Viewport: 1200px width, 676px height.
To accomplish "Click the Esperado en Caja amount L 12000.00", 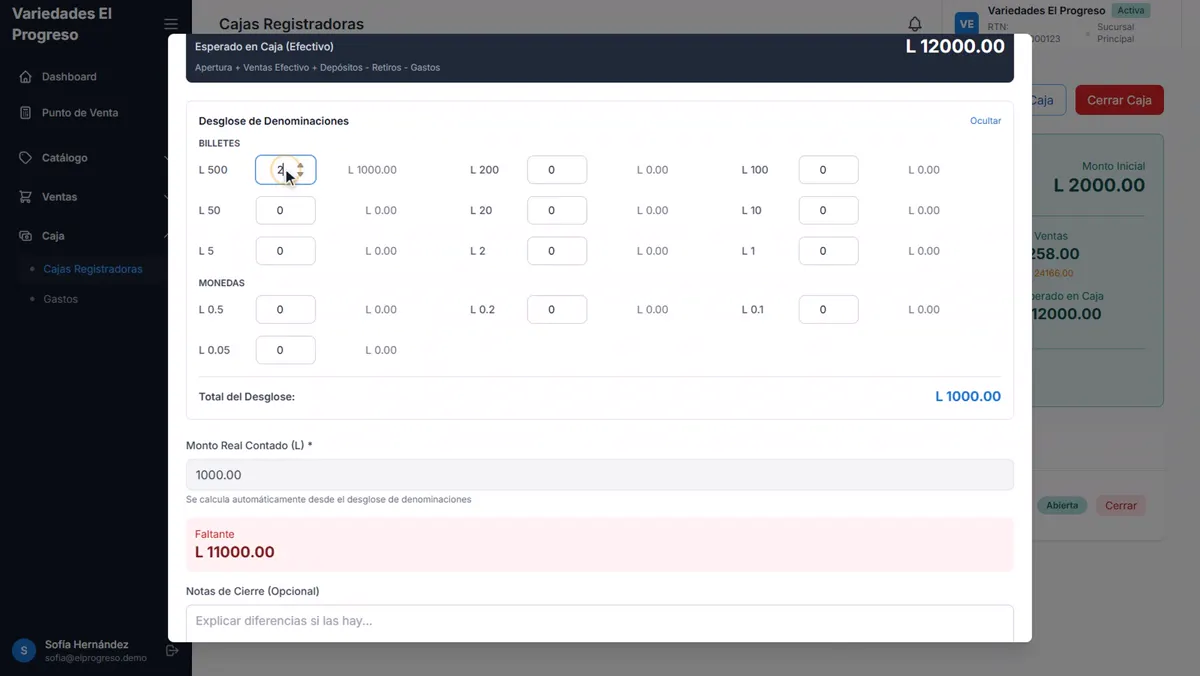I will (955, 46).
